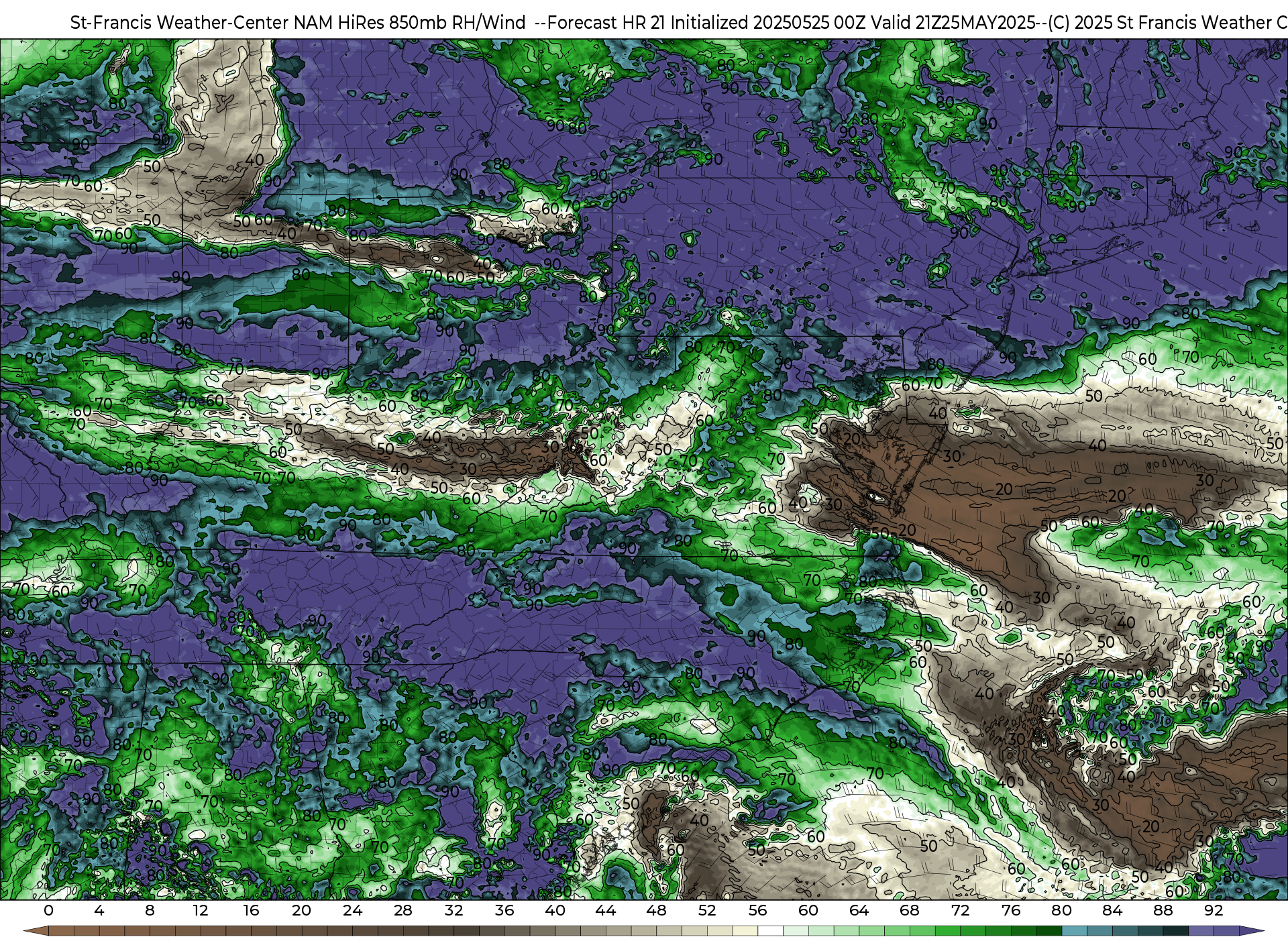The width and height of the screenshot is (1288, 939).
Task: Click the colorbar tick label 0
Action: [x=48, y=910]
